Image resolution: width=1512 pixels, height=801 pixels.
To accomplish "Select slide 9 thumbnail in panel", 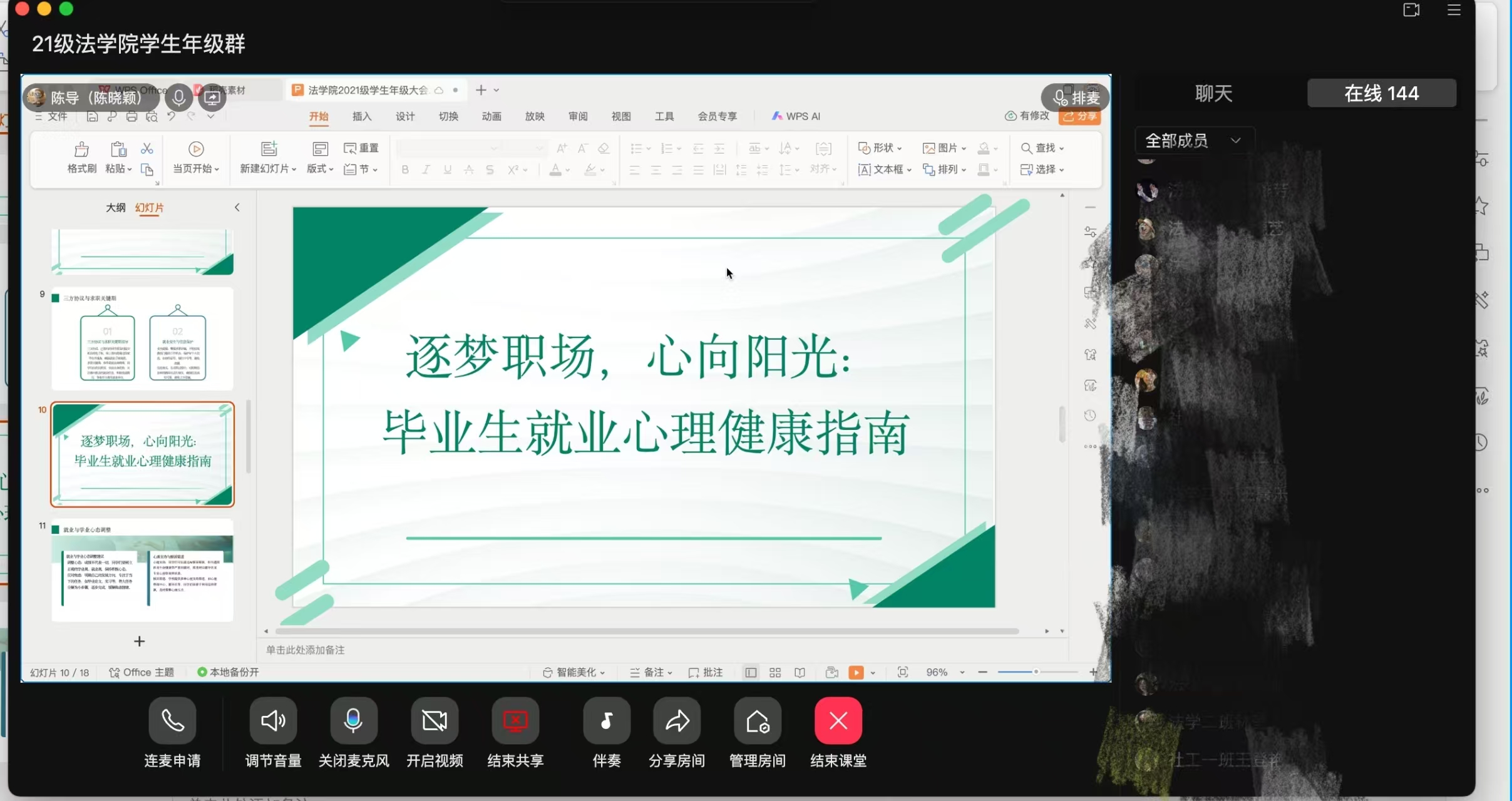I will pyautogui.click(x=142, y=339).
